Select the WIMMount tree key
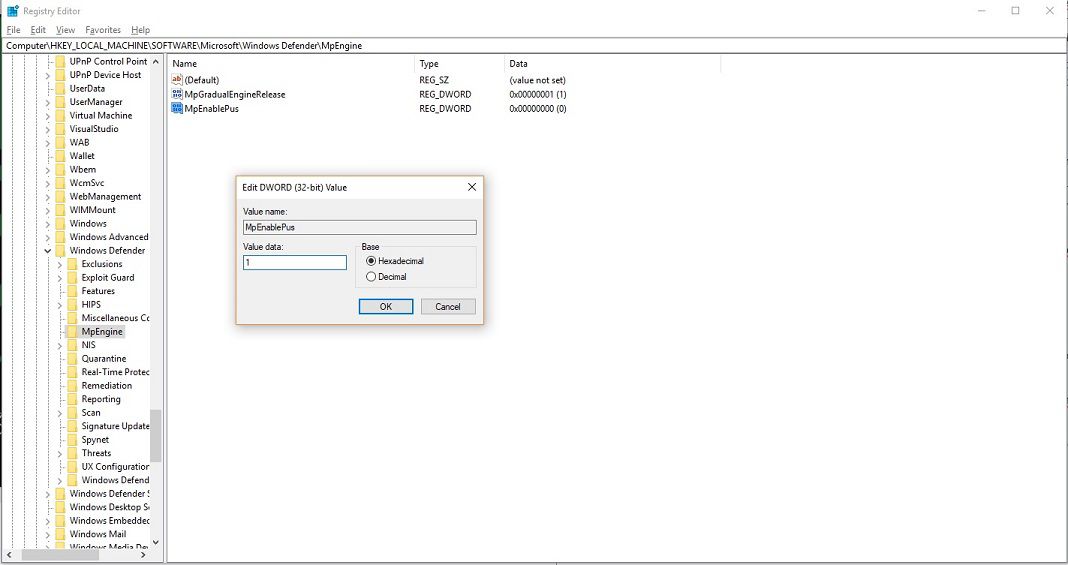Image resolution: width=1068 pixels, height=565 pixels. click(93, 210)
